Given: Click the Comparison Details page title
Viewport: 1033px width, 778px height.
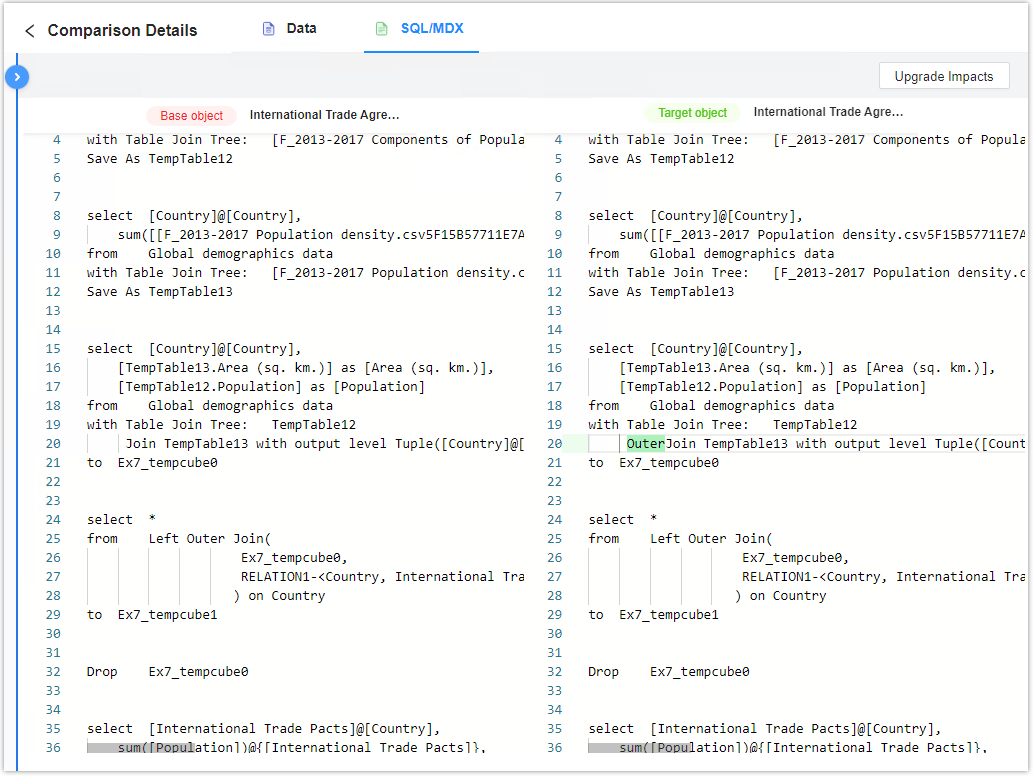Looking at the screenshot, I should (122, 31).
